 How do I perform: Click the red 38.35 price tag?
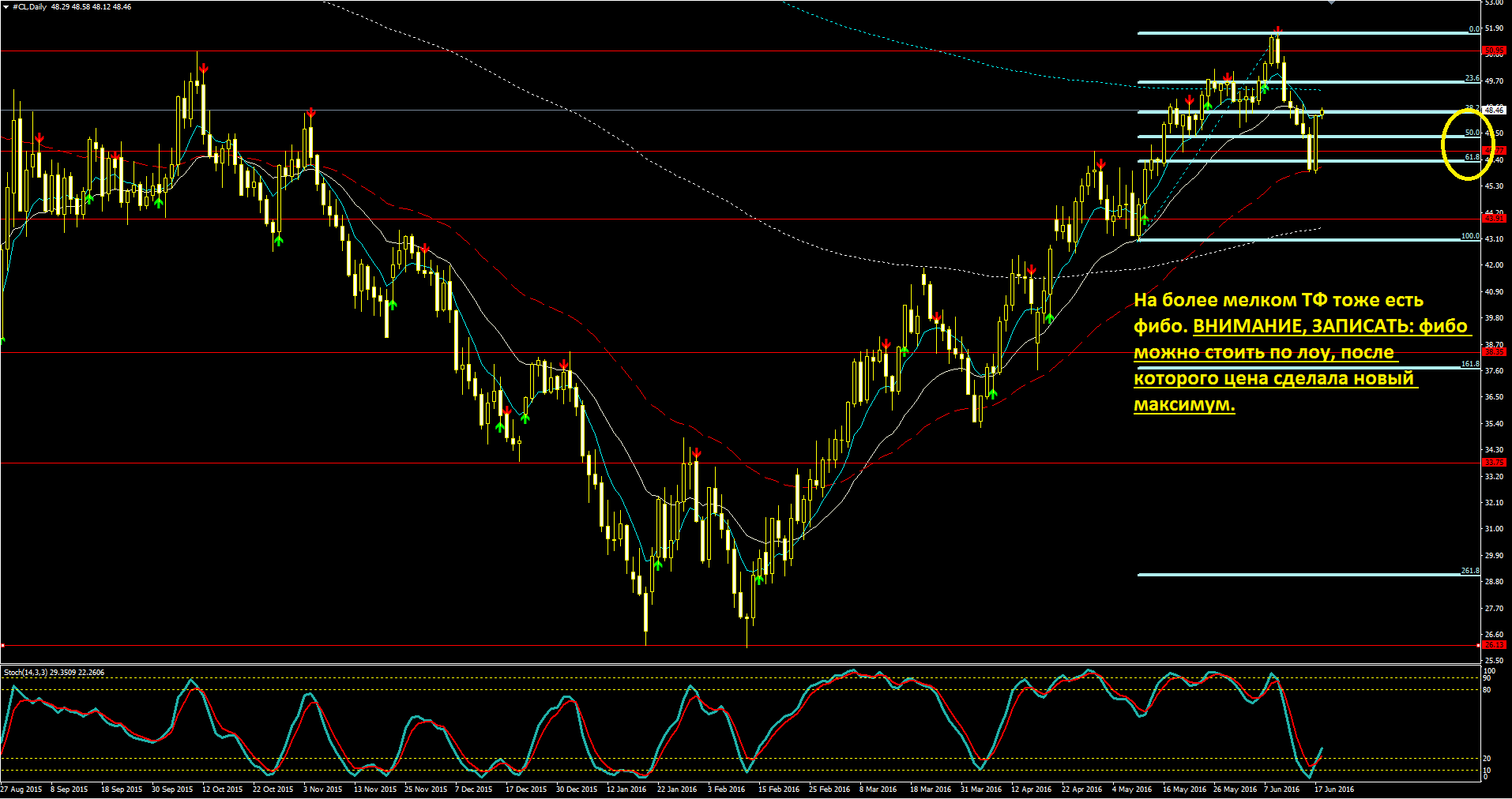[1494, 352]
